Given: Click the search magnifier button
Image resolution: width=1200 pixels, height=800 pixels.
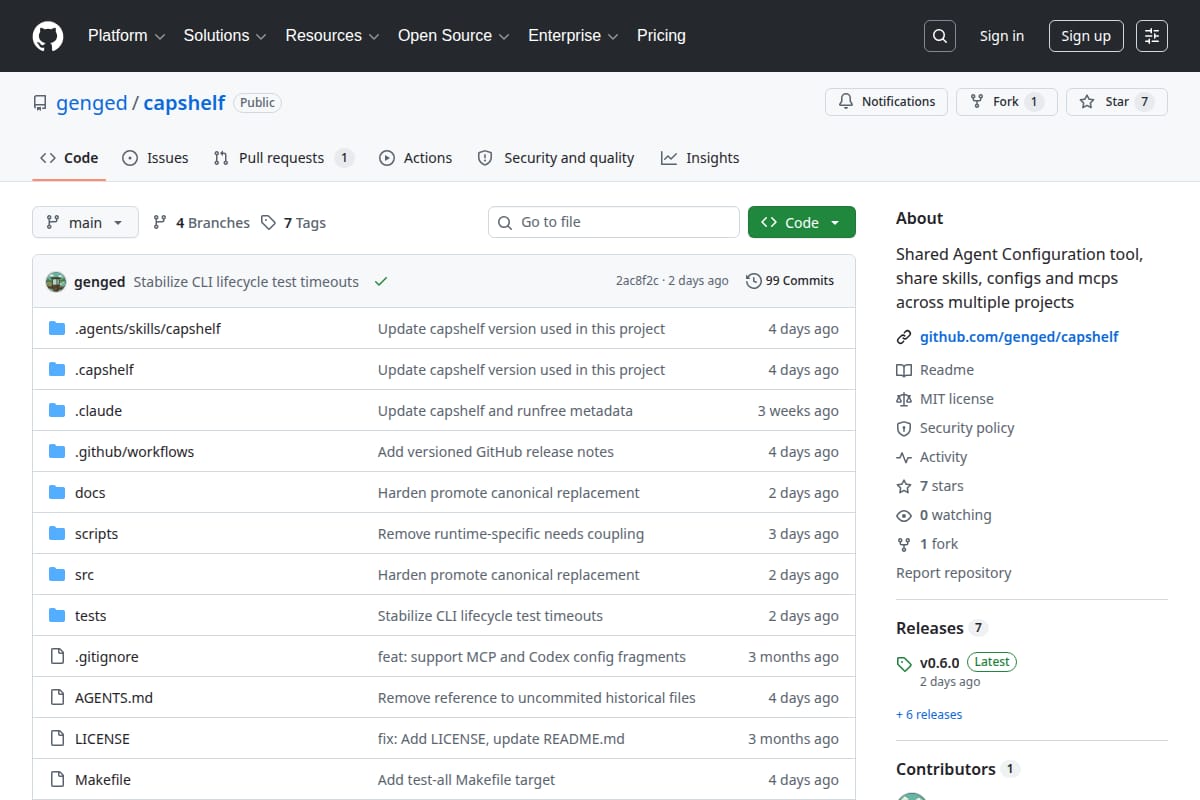Looking at the screenshot, I should tap(939, 36).
